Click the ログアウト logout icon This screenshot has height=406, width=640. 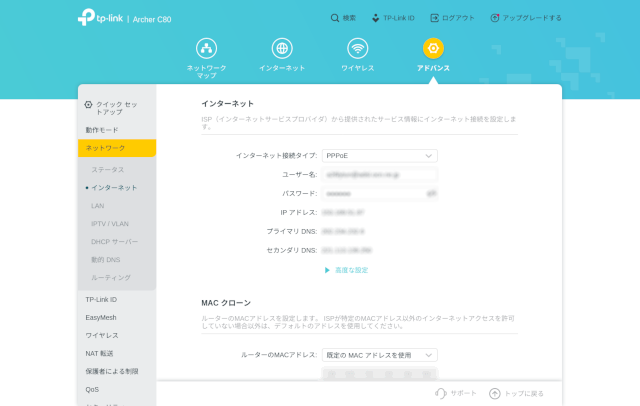pyautogui.click(x=435, y=18)
